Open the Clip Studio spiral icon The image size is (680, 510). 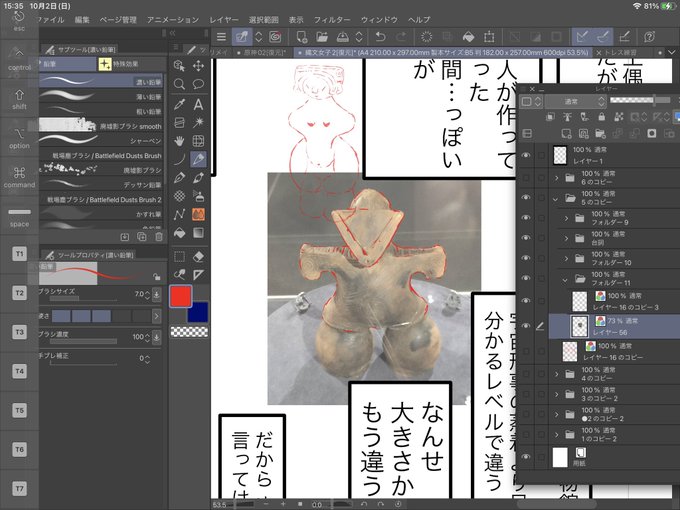point(275,37)
